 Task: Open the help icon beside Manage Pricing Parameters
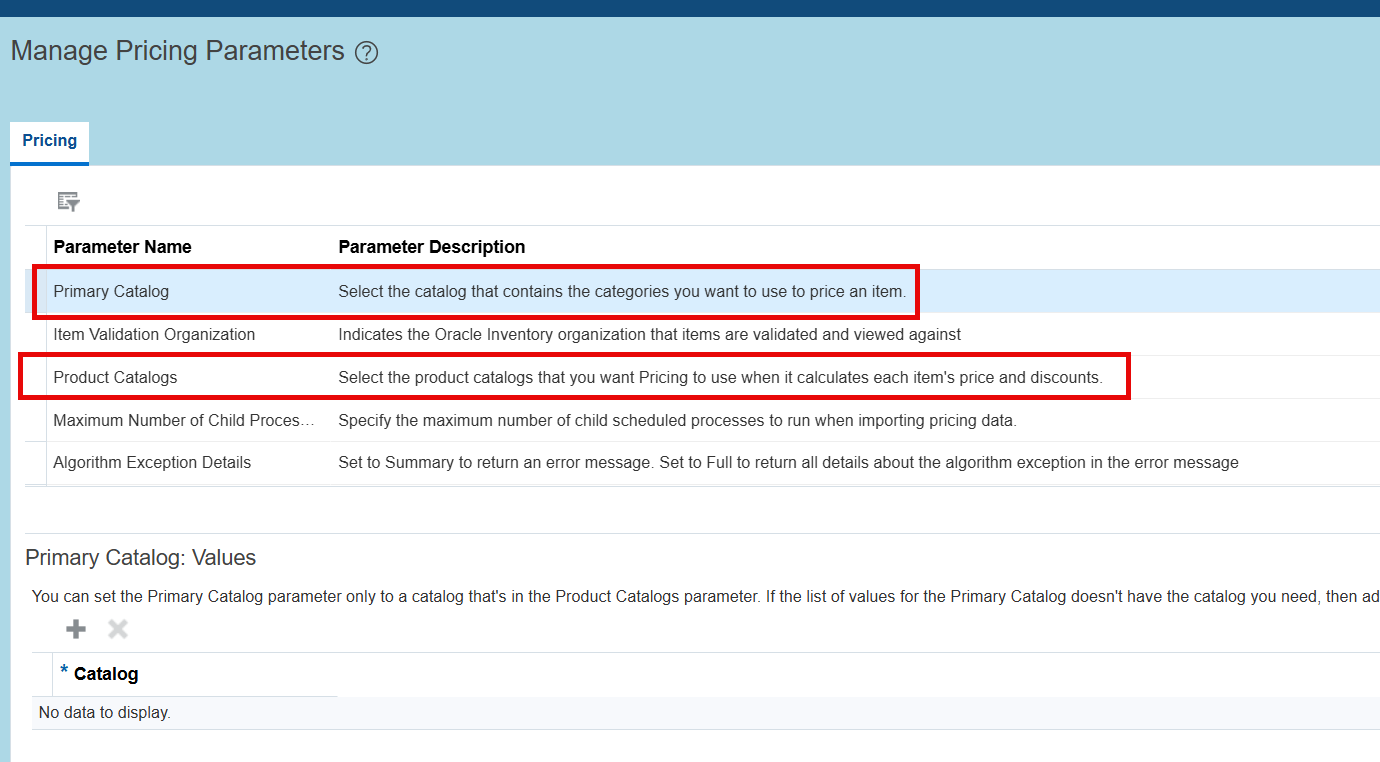[x=367, y=53]
